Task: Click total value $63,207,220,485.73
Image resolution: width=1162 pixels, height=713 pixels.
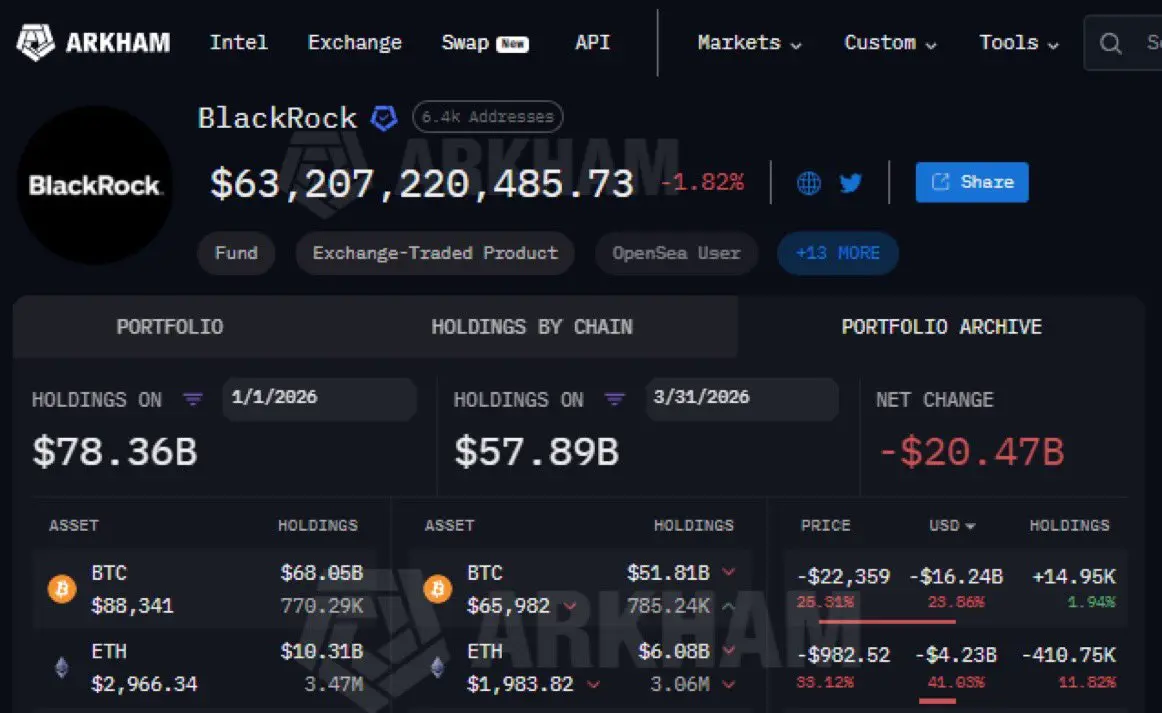Action: (422, 184)
